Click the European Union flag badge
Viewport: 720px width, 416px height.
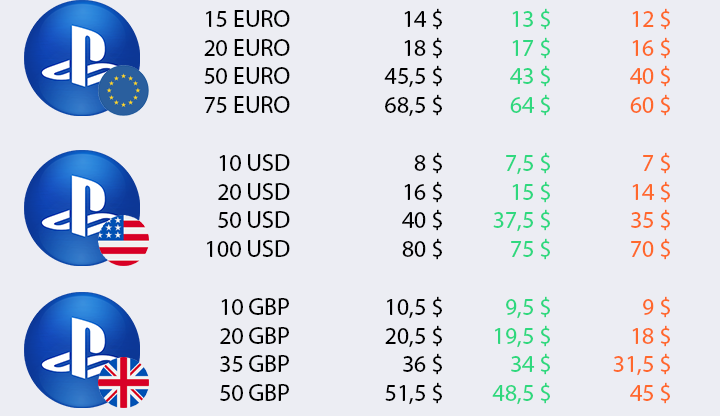click(x=123, y=90)
